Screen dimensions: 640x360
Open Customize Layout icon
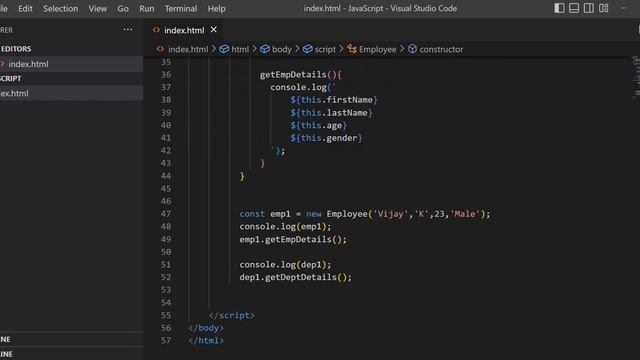pyautogui.click(x=604, y=8)
